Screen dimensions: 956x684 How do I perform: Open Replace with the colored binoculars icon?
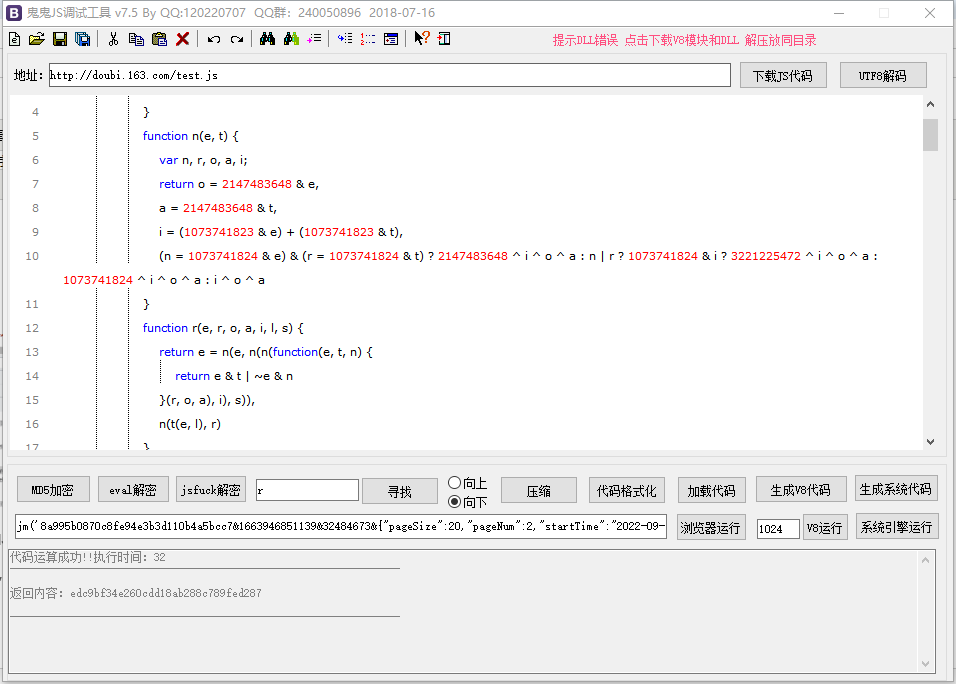click(291, 39)
